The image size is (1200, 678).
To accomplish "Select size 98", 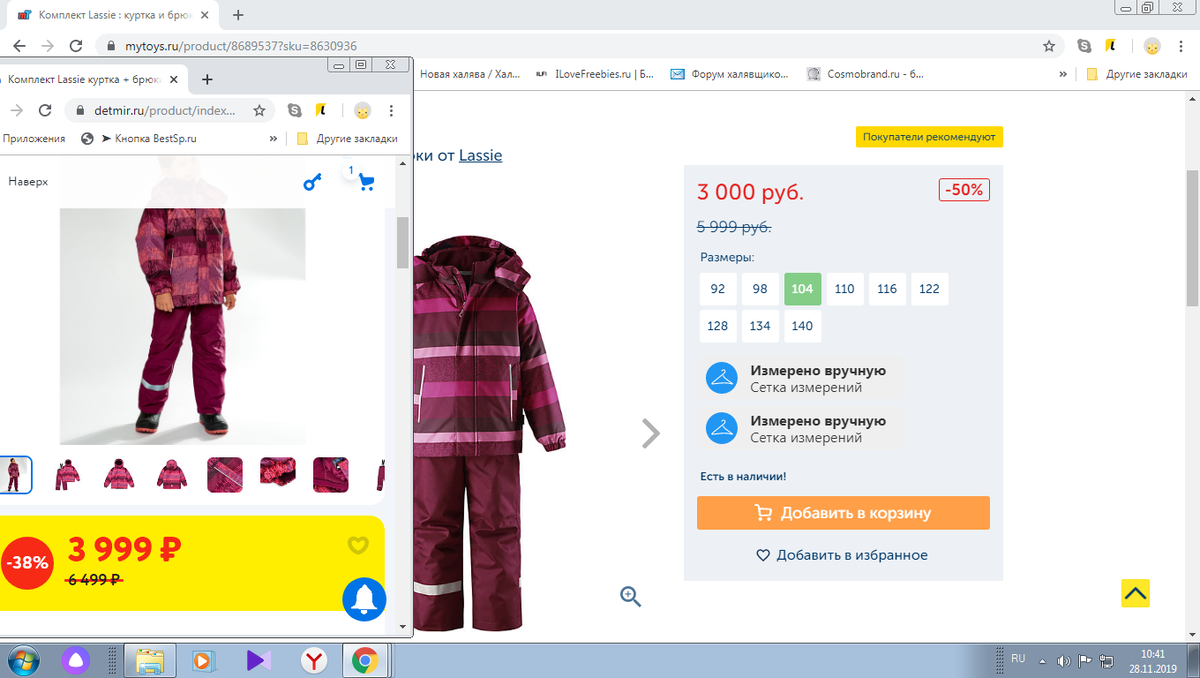I will coord(760,289).
